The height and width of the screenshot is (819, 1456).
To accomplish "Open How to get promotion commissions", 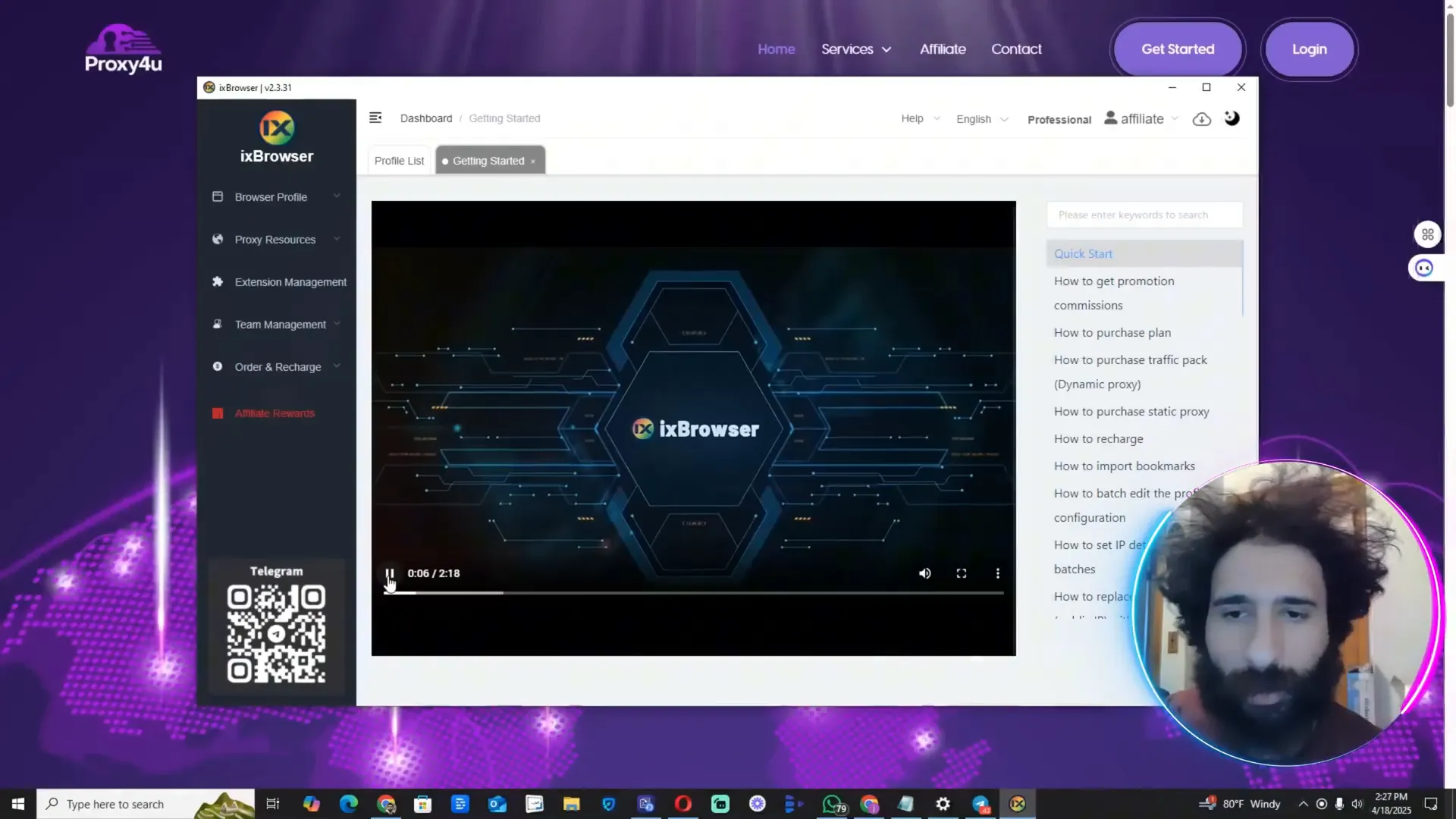I will coord(1114,293).
